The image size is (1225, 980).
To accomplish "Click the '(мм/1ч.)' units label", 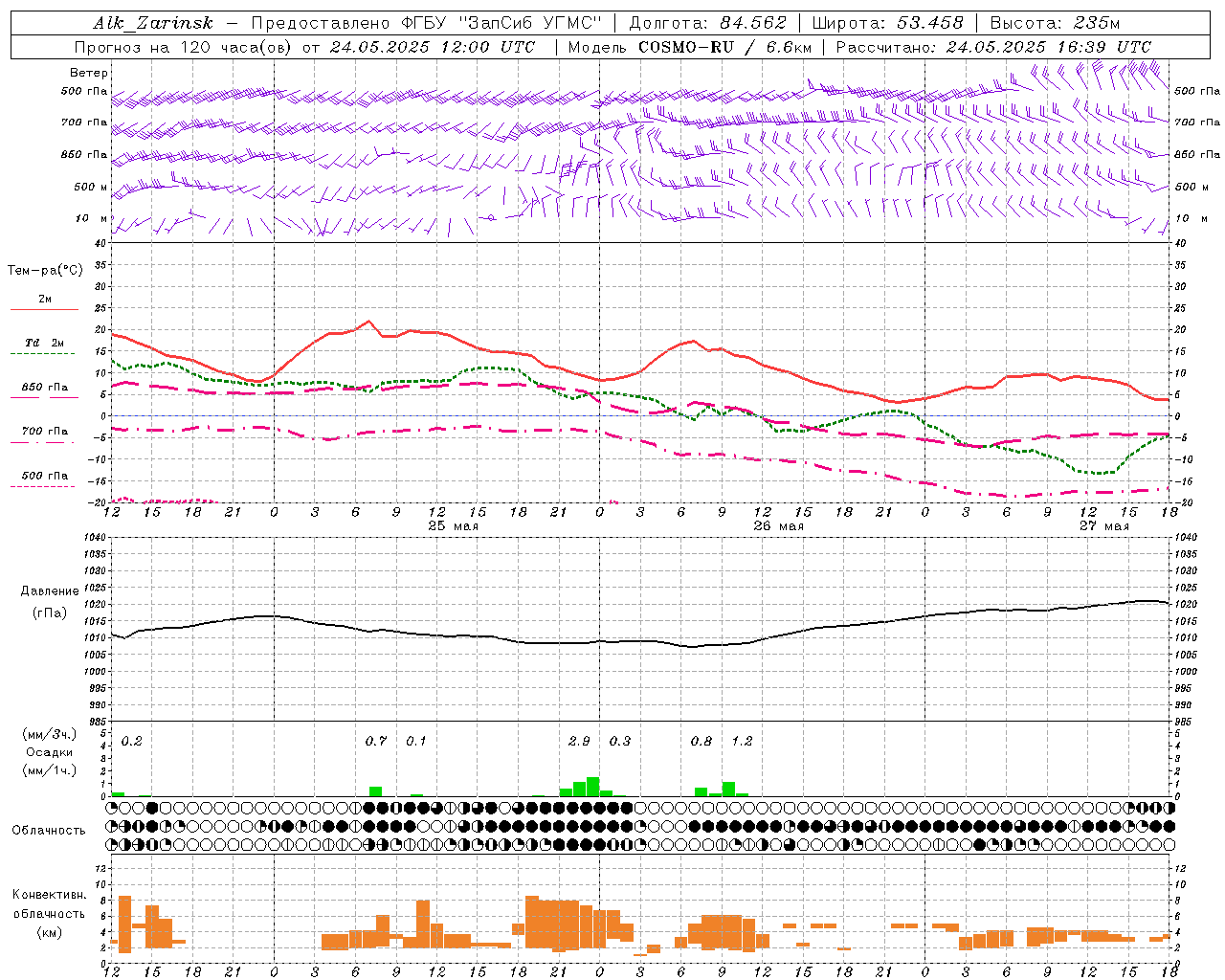I will pos(49,770).
